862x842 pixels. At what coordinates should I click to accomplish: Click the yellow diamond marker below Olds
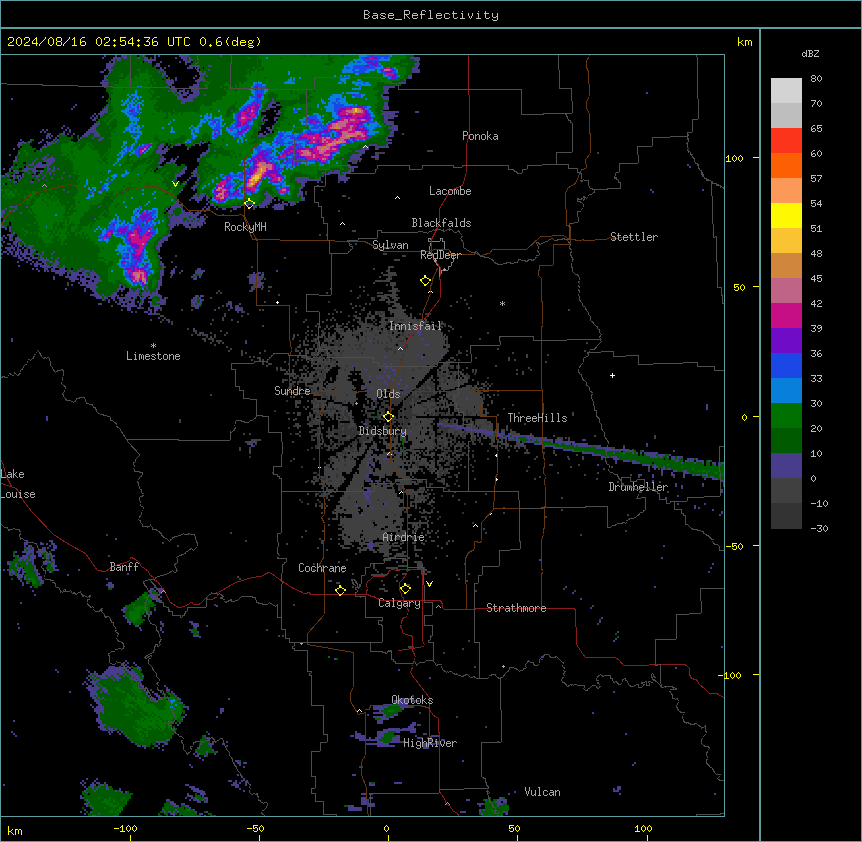coord(389,417)
